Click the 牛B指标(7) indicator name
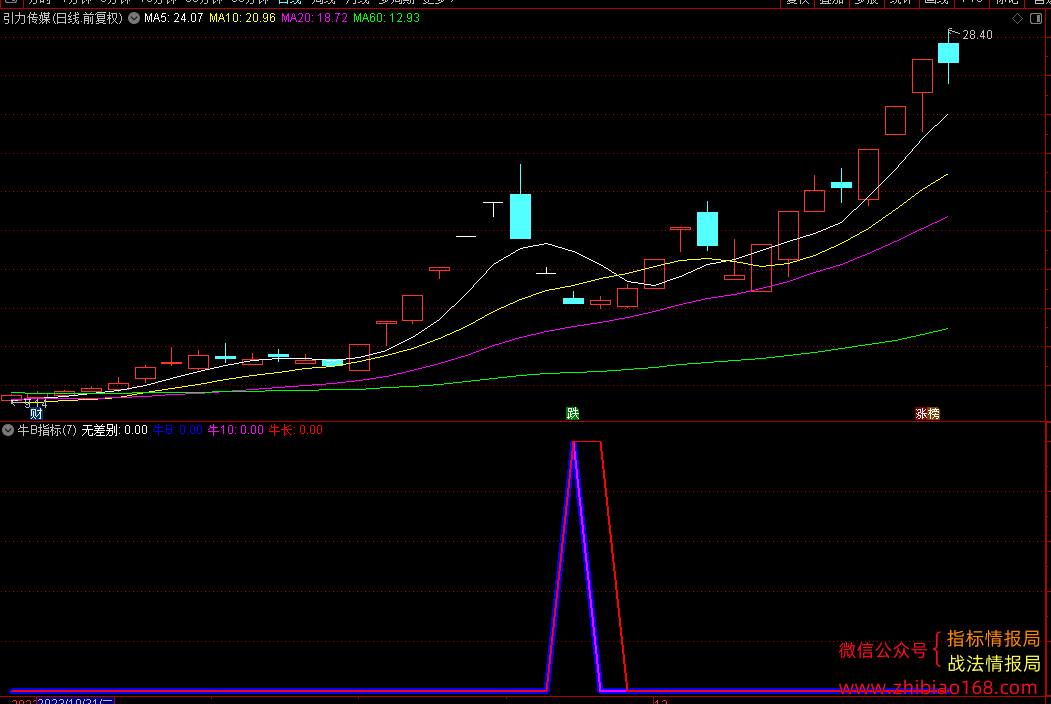 47,430
